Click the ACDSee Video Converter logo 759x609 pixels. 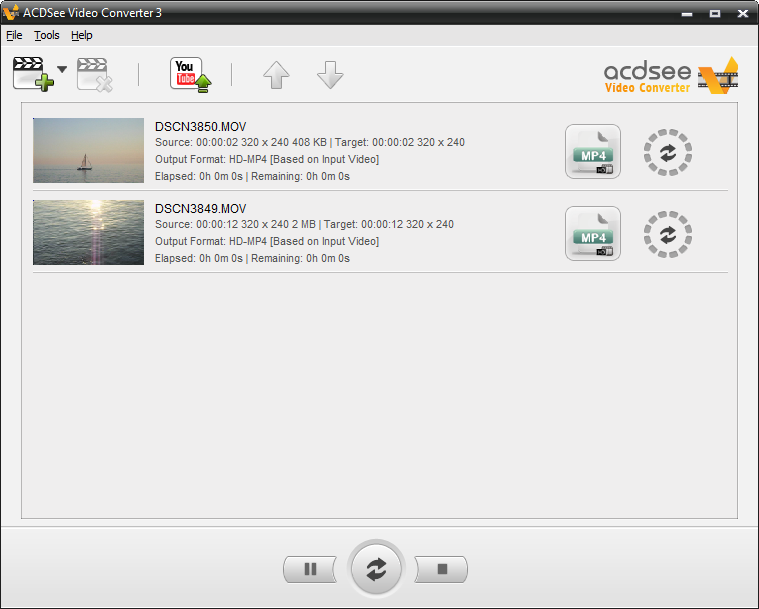[671, 76]
